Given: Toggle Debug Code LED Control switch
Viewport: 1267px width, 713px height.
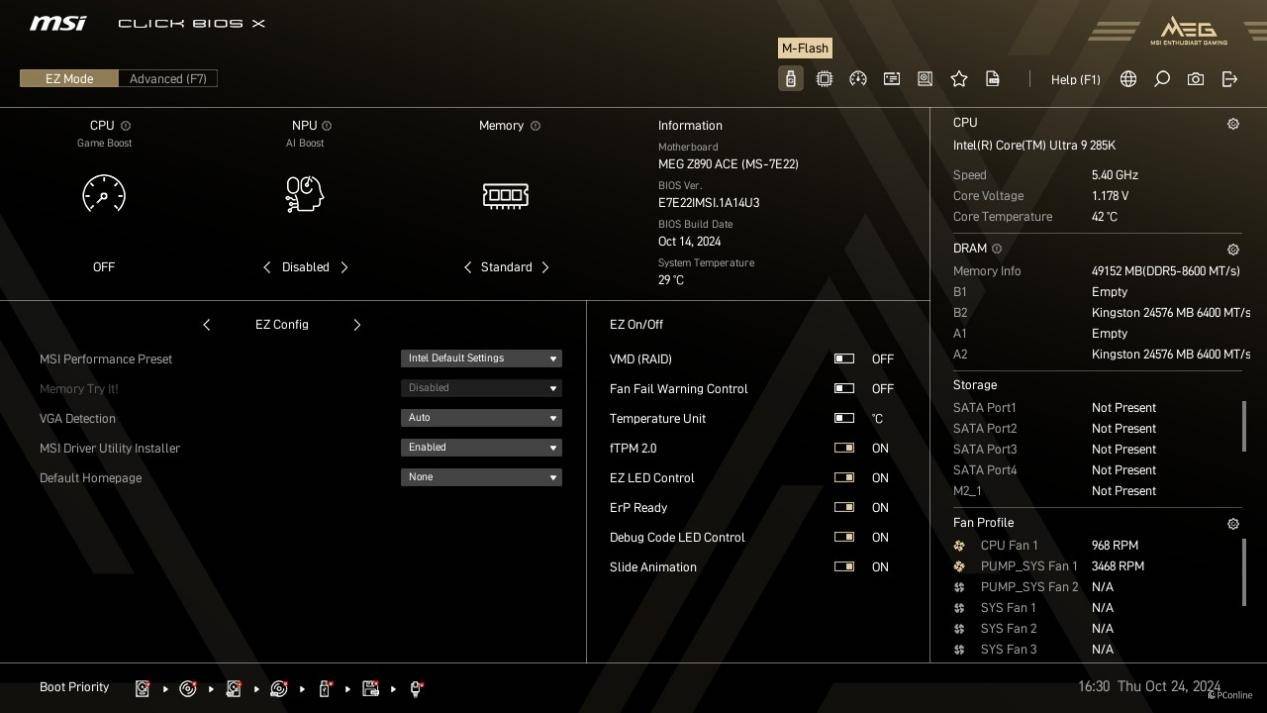Looking at the screenshot, I should [844, 537].
